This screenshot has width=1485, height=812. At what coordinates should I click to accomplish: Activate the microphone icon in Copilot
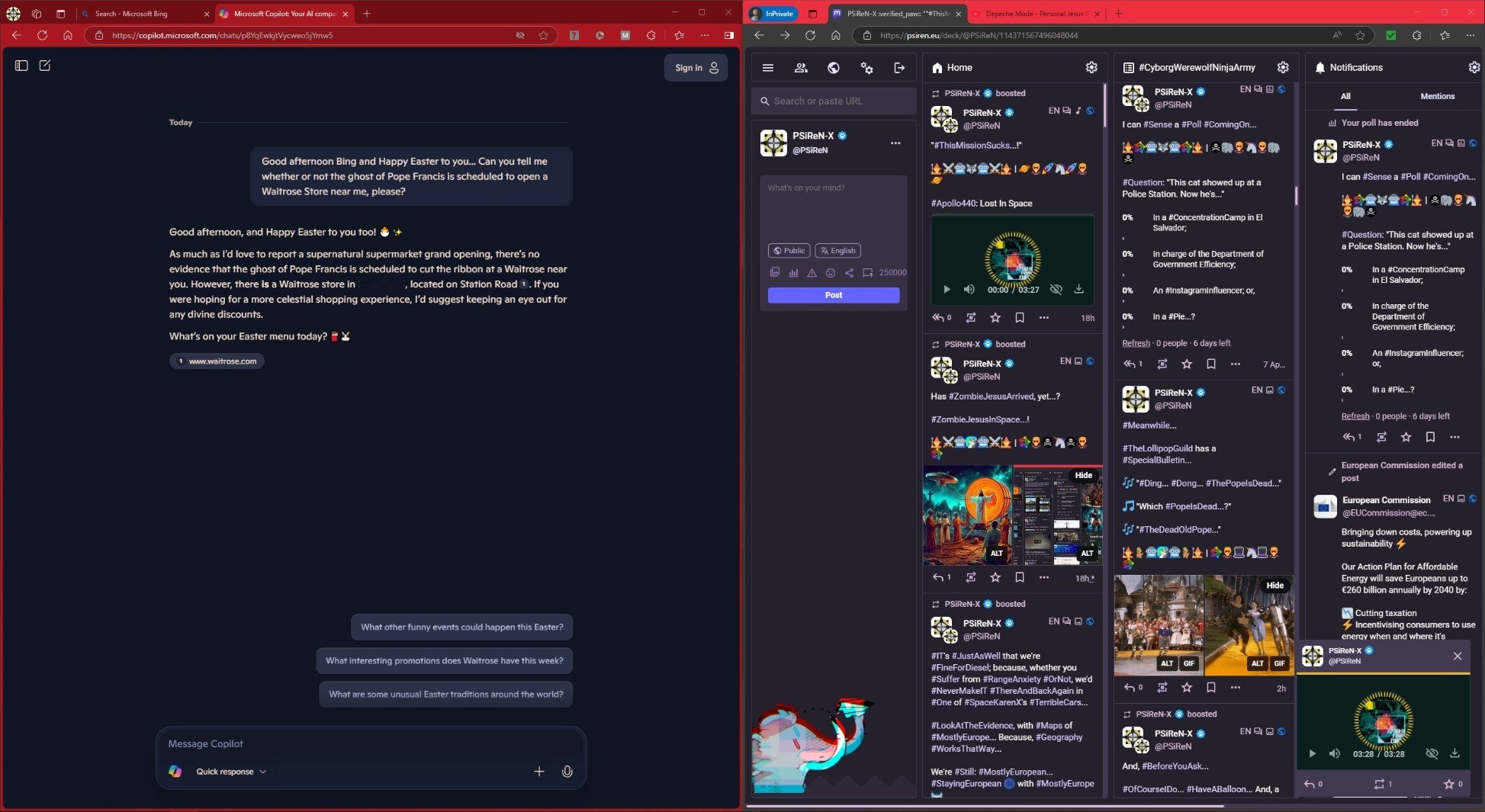coord(567,772)
